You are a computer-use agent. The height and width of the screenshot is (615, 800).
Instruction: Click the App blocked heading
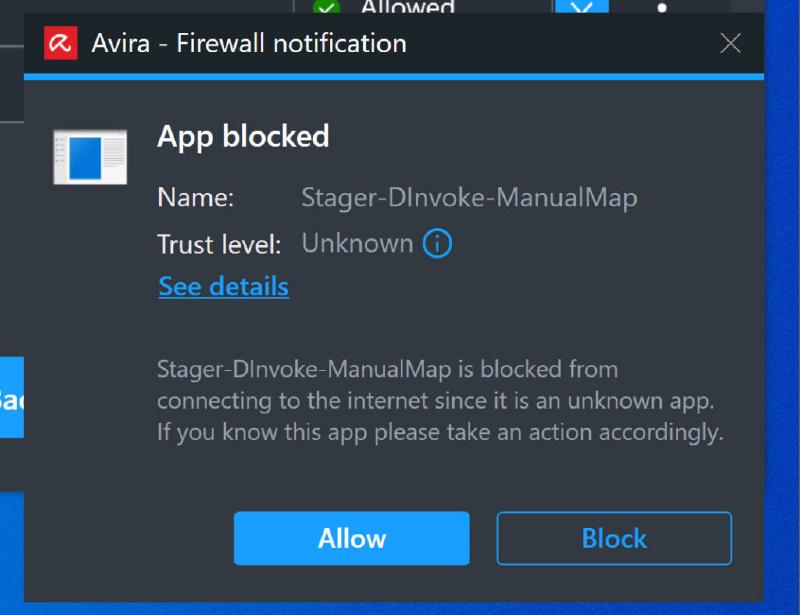(243, 137)
